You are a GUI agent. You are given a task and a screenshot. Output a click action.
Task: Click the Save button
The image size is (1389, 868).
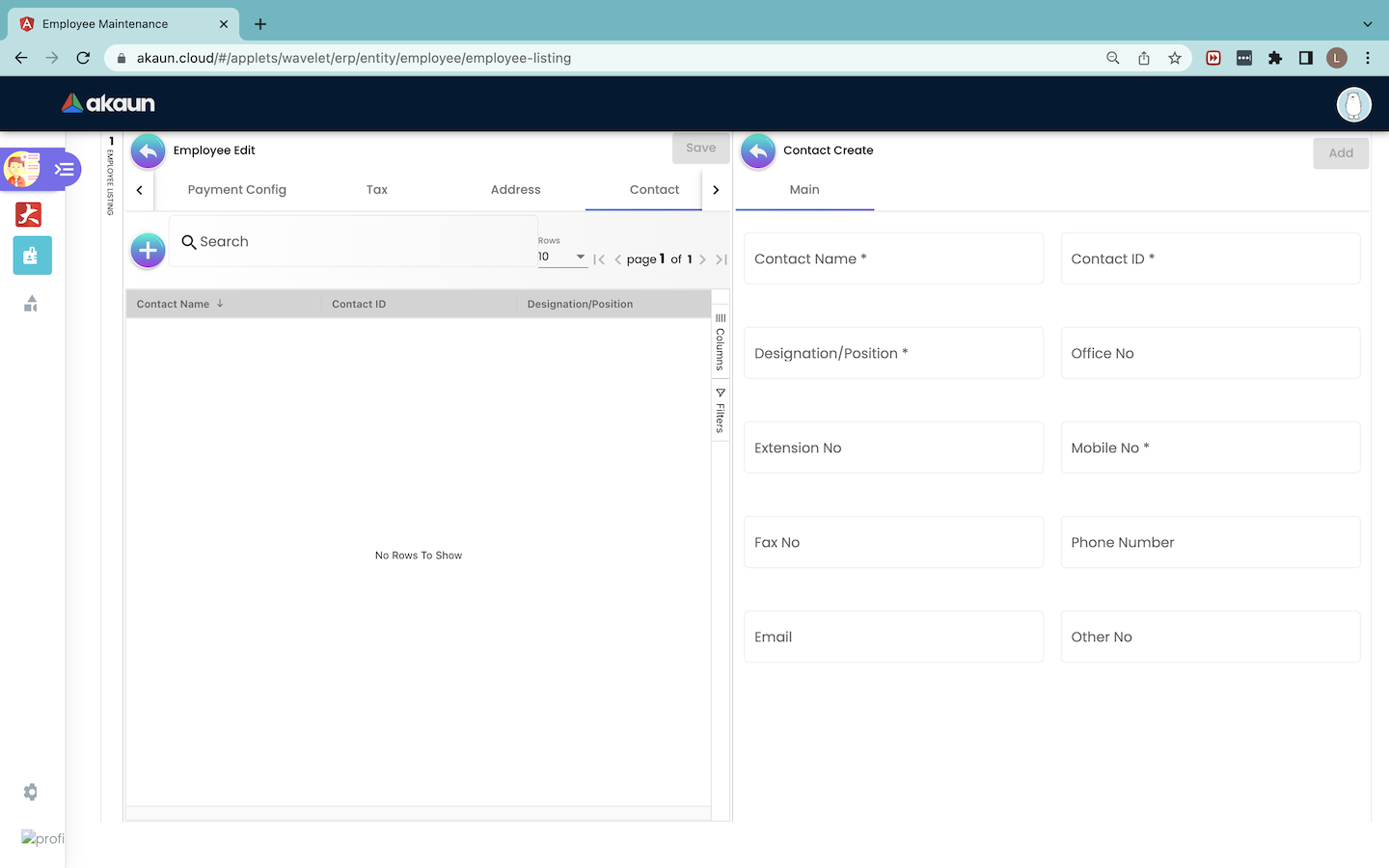click(700, 149)
